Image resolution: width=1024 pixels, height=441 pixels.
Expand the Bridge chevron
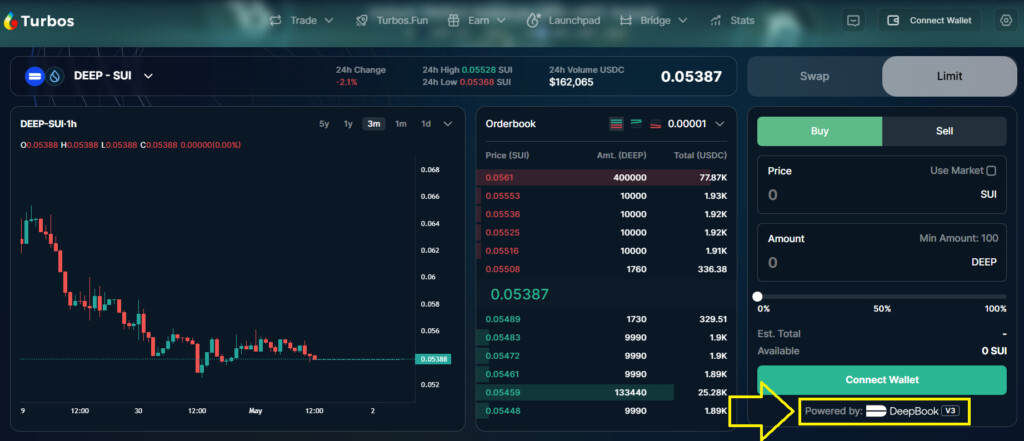click(x=682, y=20)
